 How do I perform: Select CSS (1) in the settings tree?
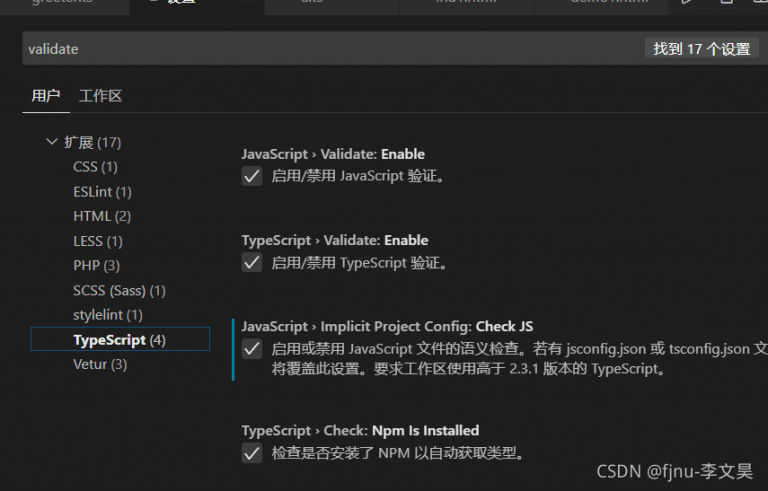click(95, 167)
